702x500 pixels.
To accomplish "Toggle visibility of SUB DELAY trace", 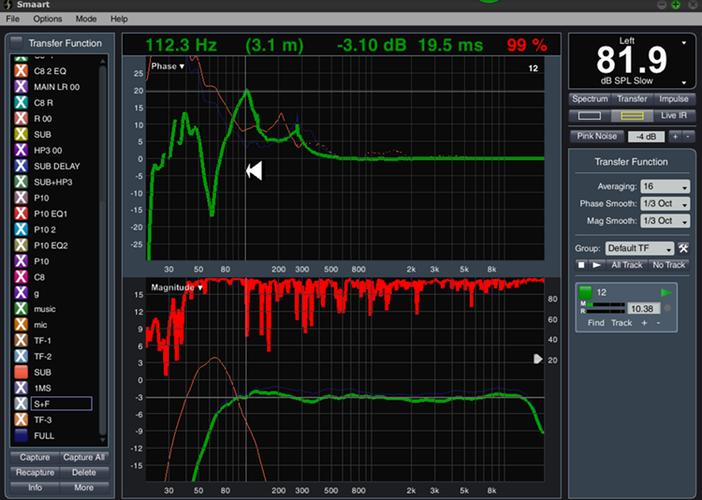I will coord(21,166).
